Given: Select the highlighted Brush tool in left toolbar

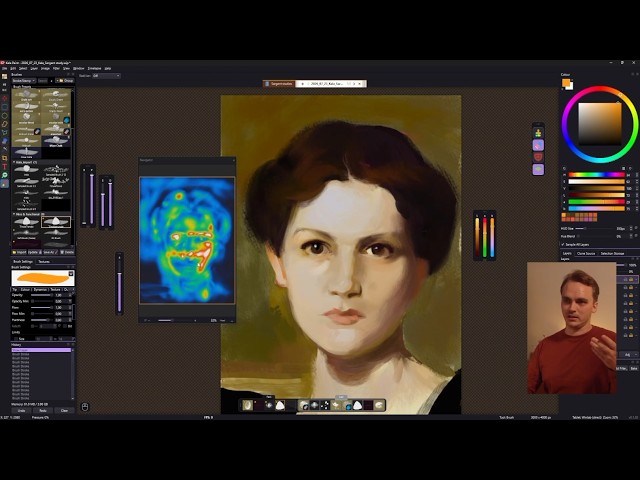Looking at the screenshot, I should (4, 184).
